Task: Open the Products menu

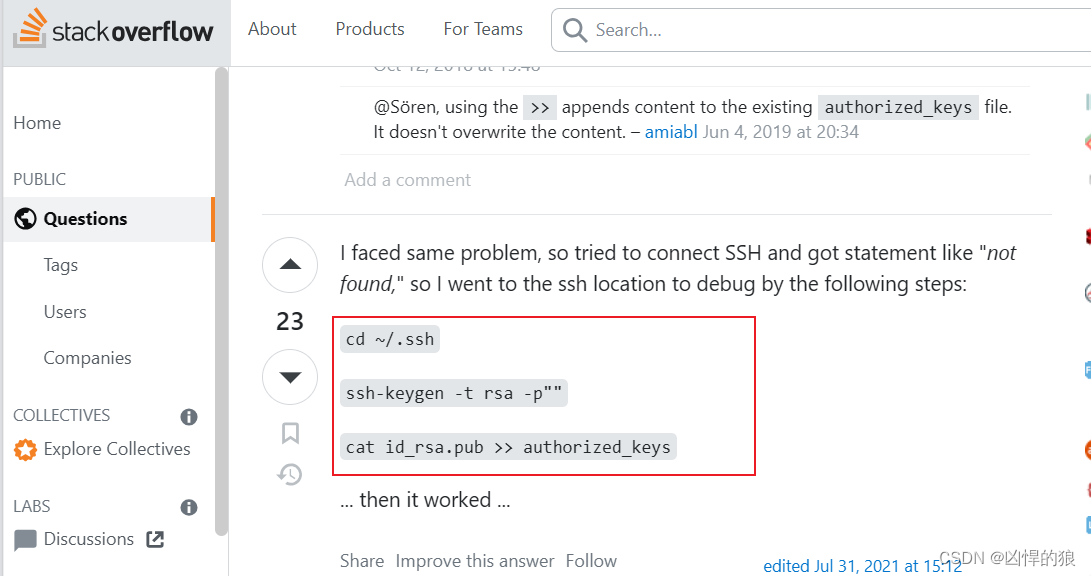Action: tap(369, 29)
